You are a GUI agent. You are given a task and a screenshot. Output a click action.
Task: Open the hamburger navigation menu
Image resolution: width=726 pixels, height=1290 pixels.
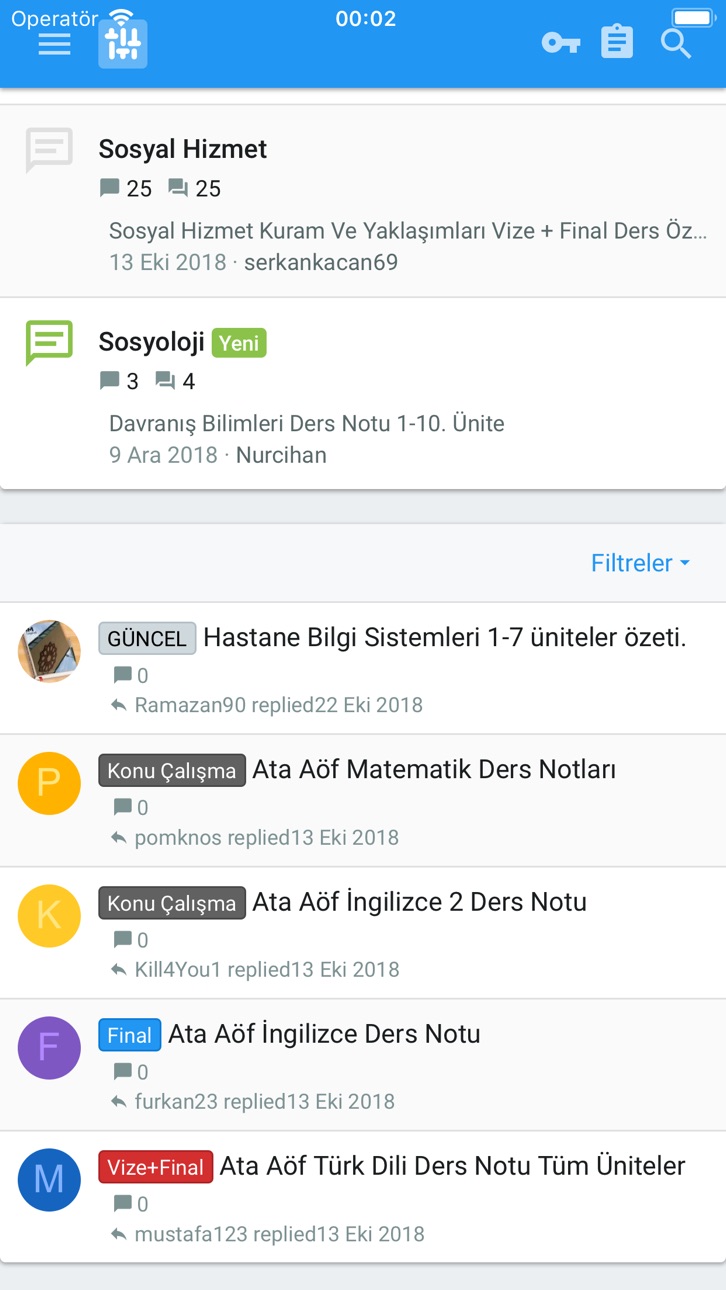tap(54, 44)
